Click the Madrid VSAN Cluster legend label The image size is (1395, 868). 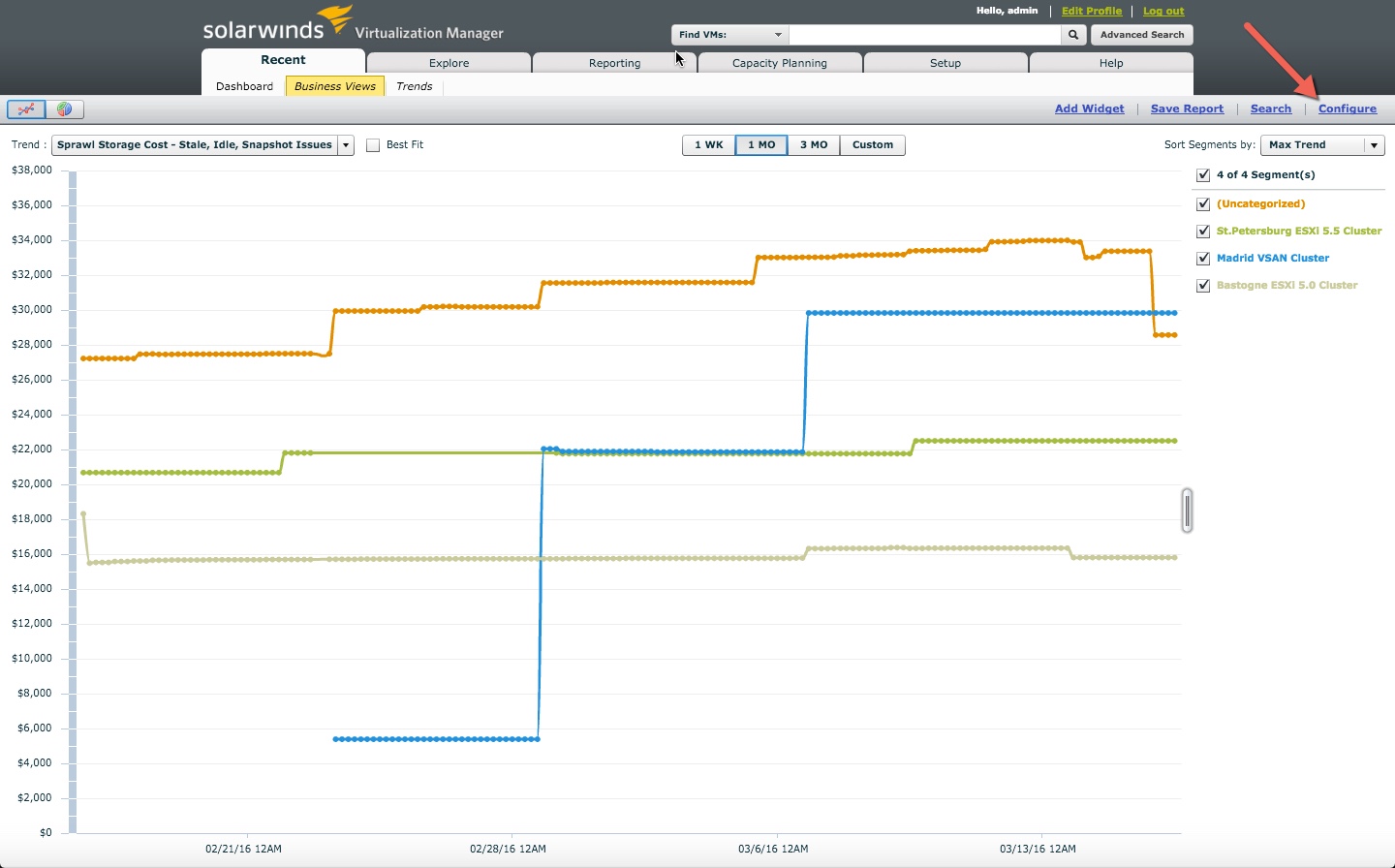(x=1273, y=259)
